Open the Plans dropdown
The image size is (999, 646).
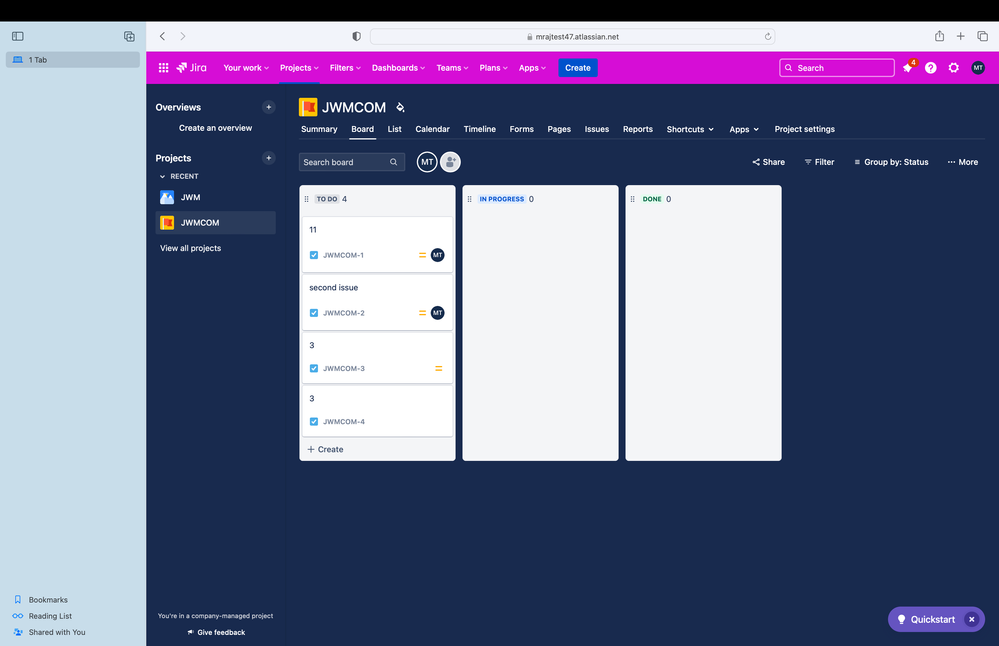tap(493, 68)
